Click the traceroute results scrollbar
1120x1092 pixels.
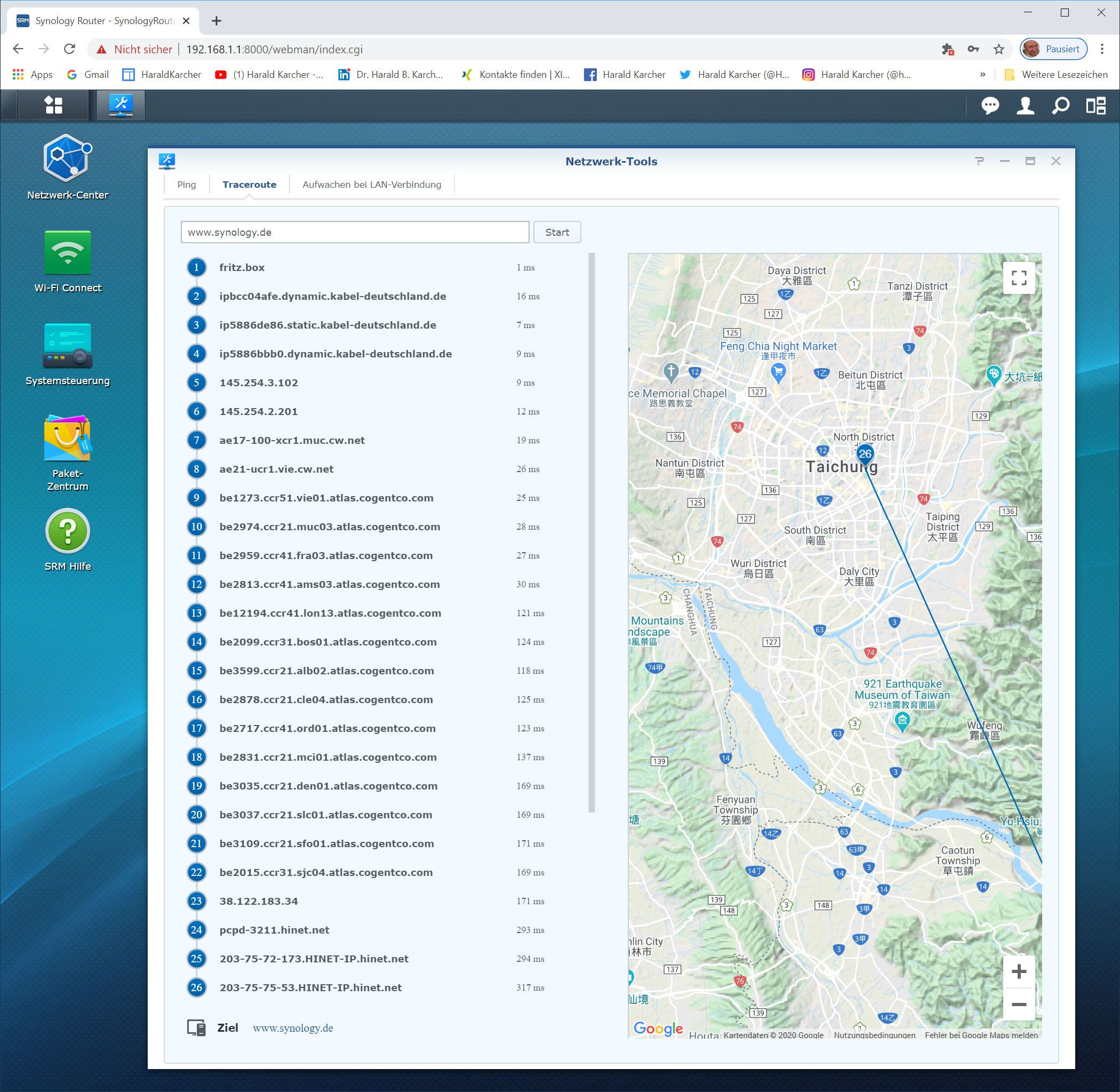click(x=591, y=532)
